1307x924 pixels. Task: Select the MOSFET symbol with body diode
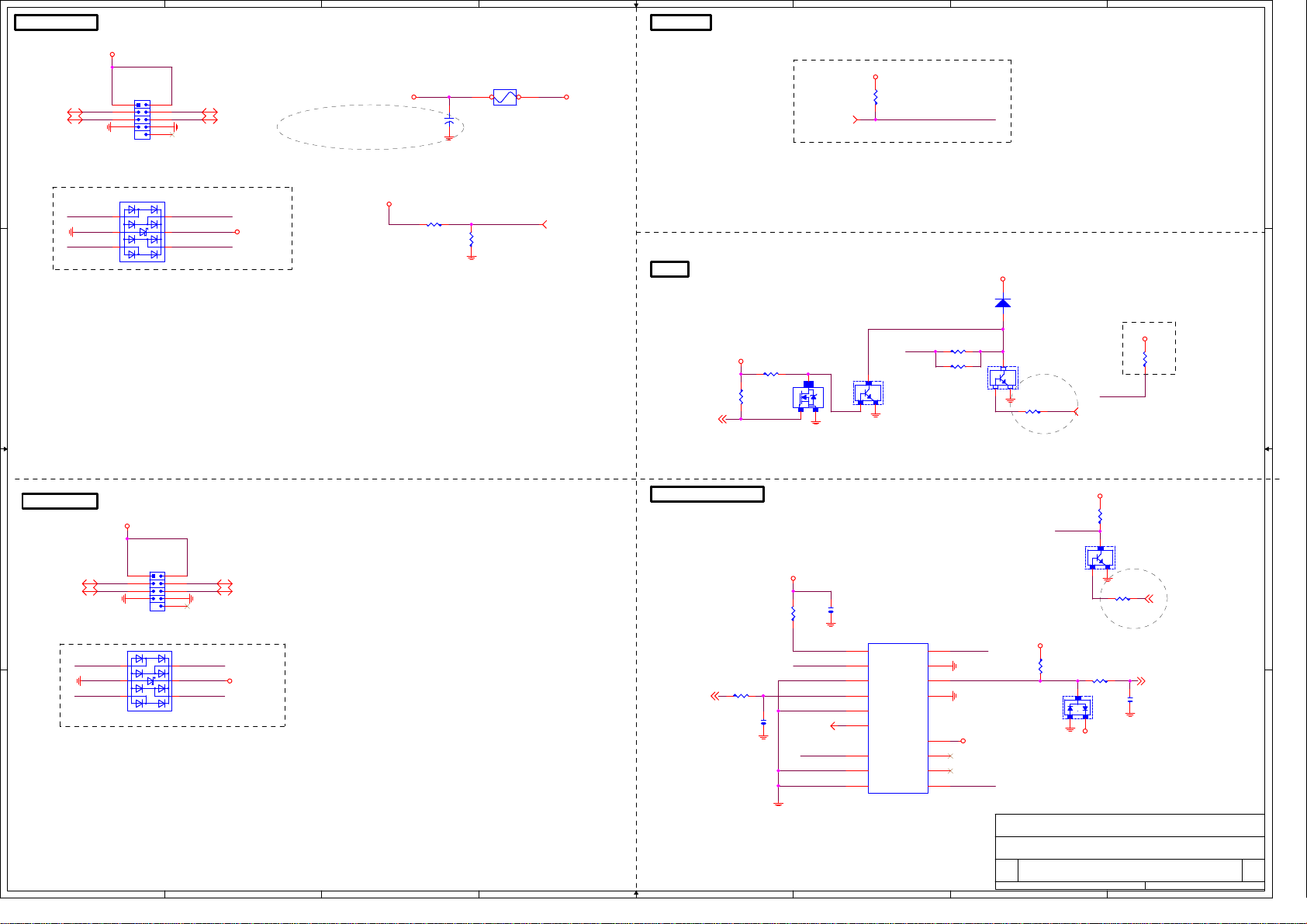click(x=808, y=397)
